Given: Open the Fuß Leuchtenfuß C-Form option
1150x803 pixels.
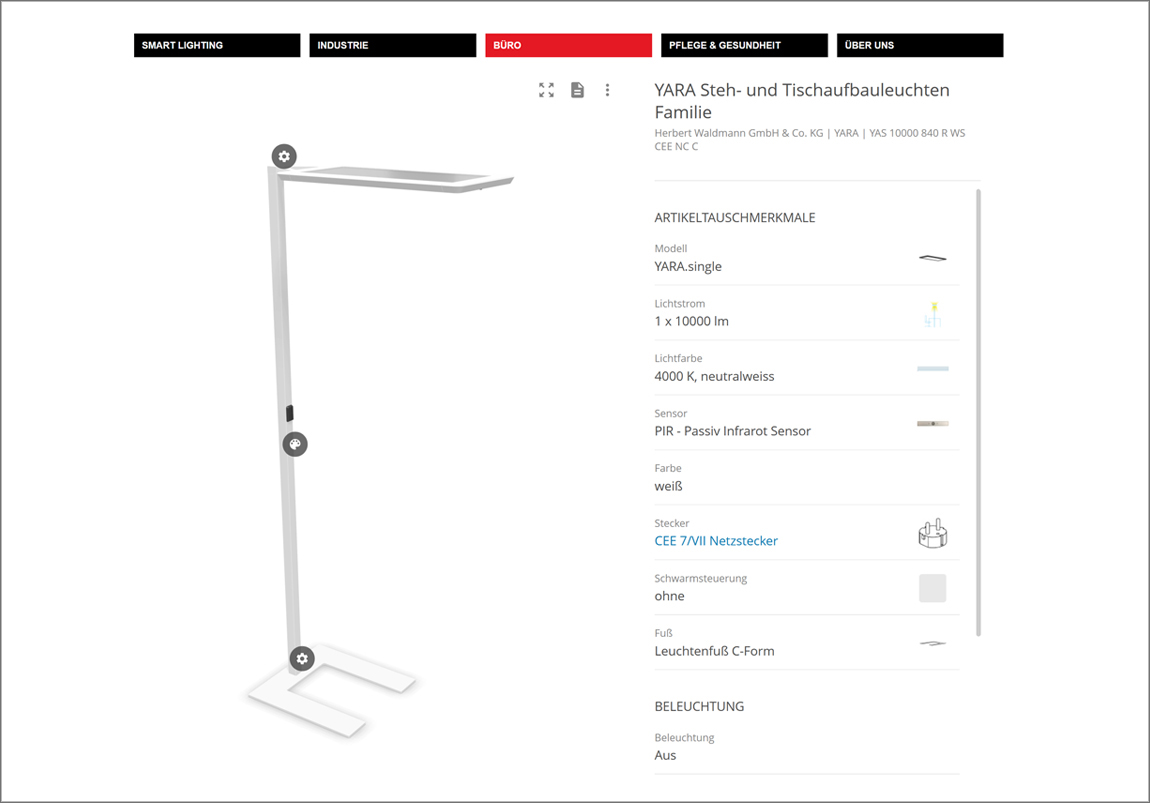Looking at the screenshot, I should (x=806, y=643).
